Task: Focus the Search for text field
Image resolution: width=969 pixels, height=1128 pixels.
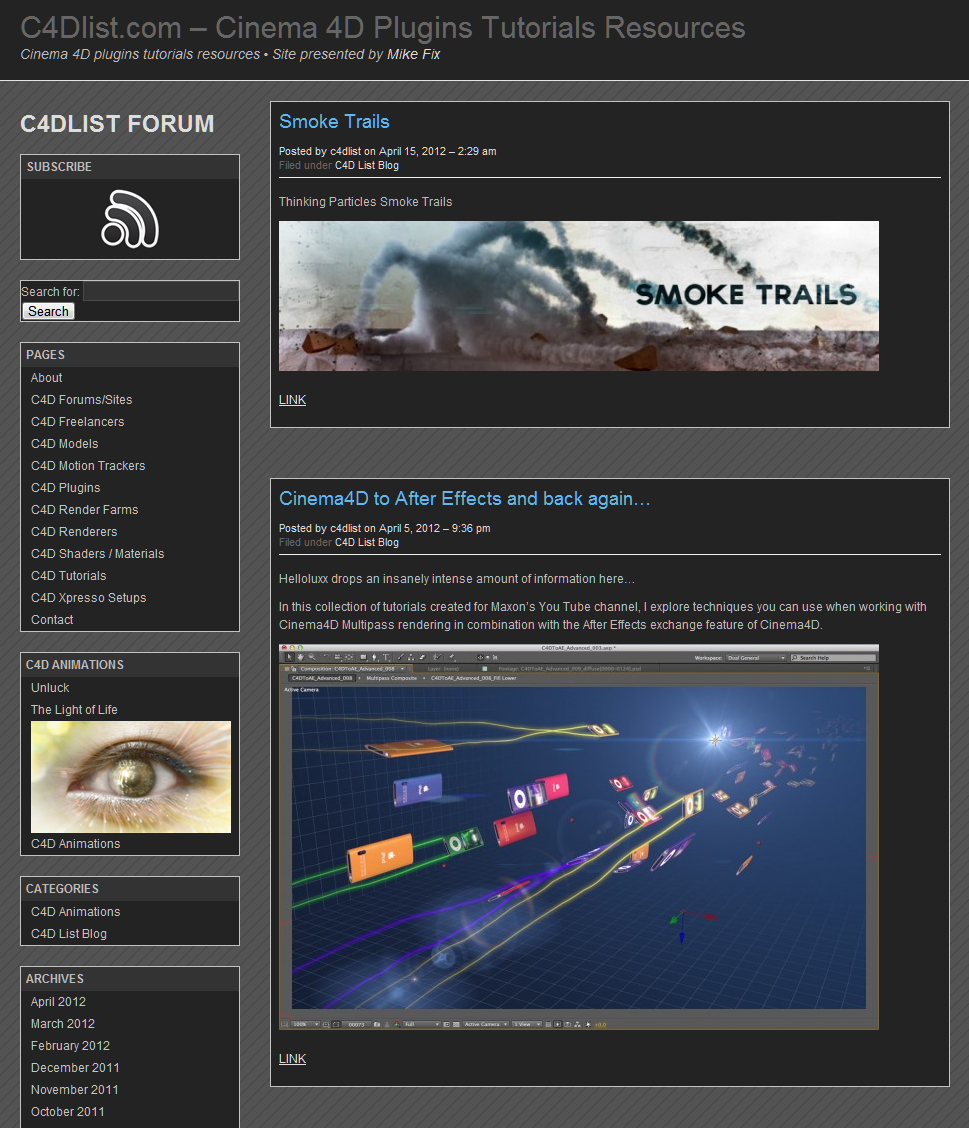Action: (161, 291)
